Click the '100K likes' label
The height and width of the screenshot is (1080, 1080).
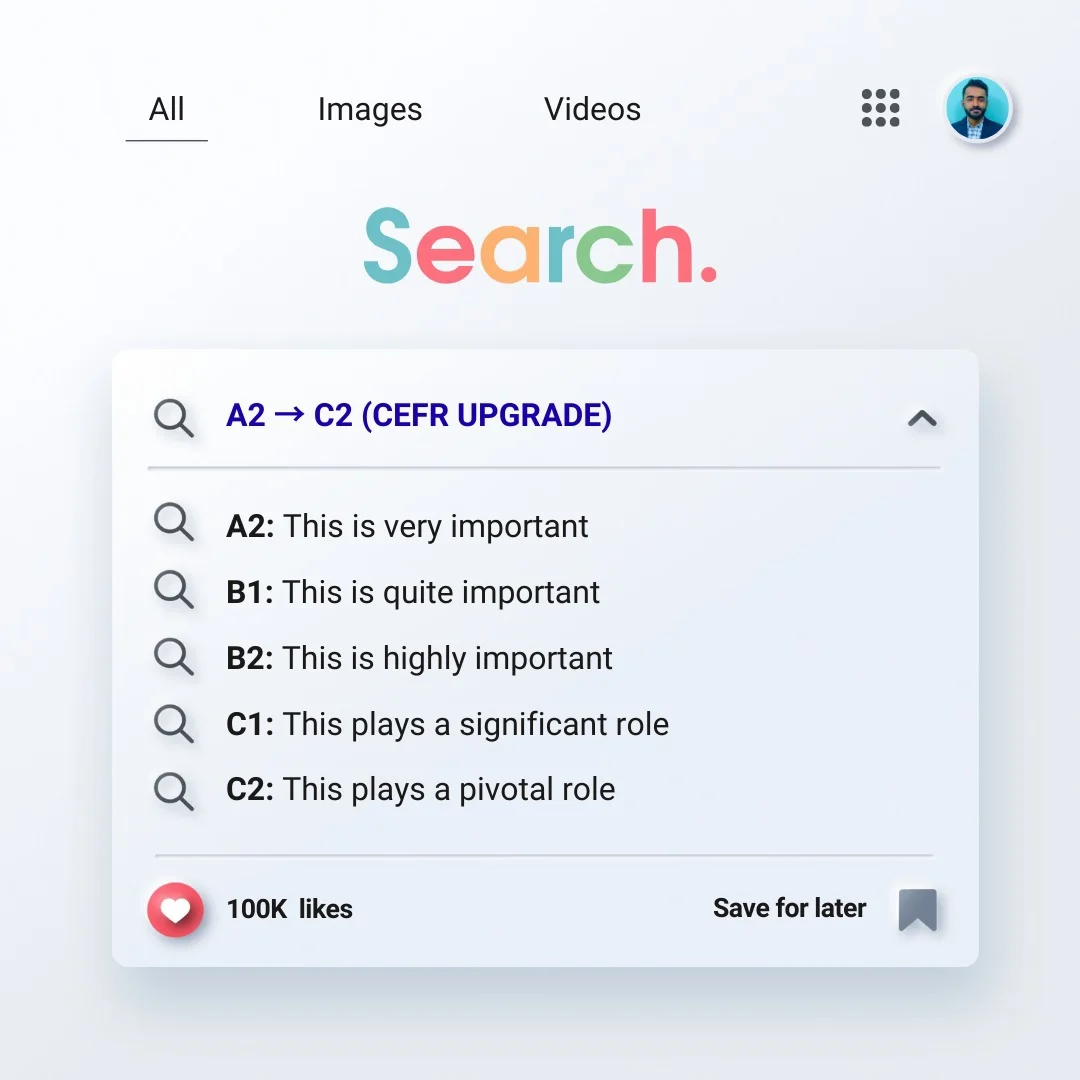point(290,909)
